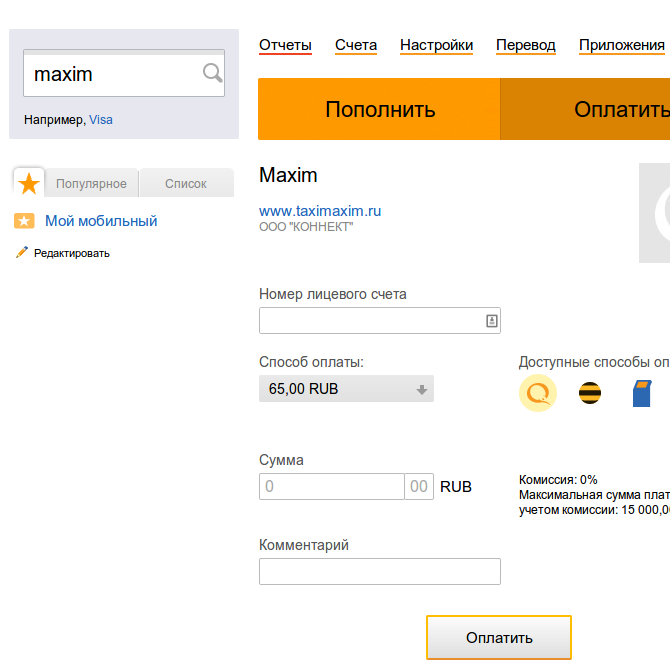Viewport: 670px width, 670px height.
Task: Open the Отчеты menu item
Action: (x=285, y=45)
